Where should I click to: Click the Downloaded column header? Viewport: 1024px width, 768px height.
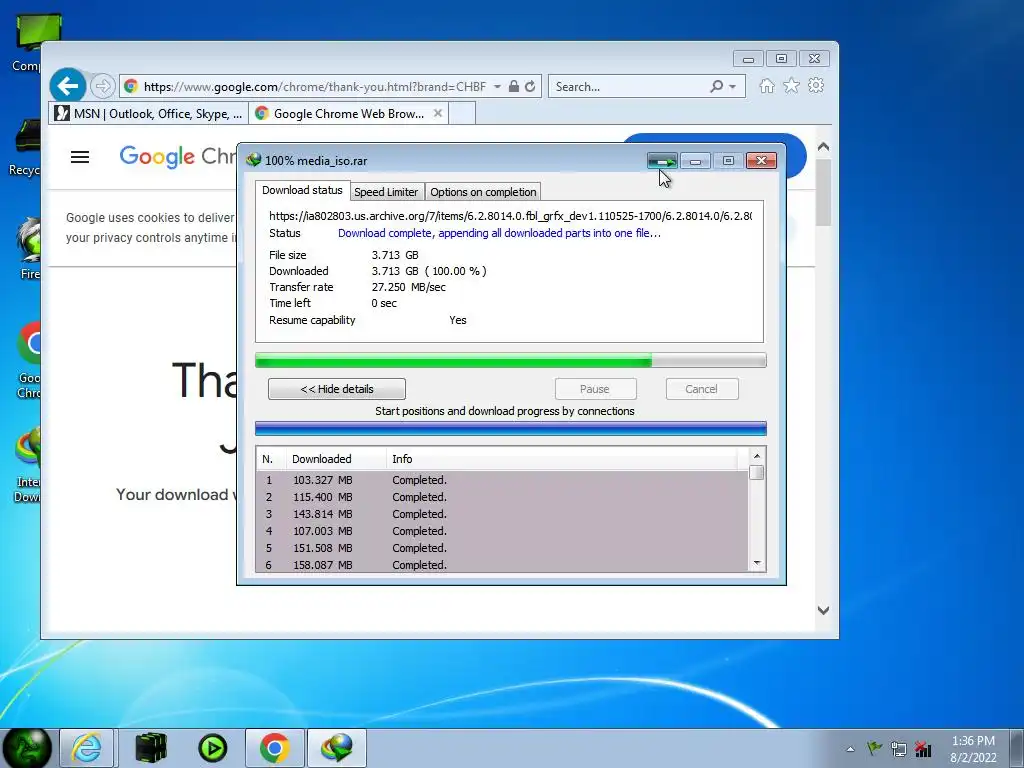click(x=336, y=459)
